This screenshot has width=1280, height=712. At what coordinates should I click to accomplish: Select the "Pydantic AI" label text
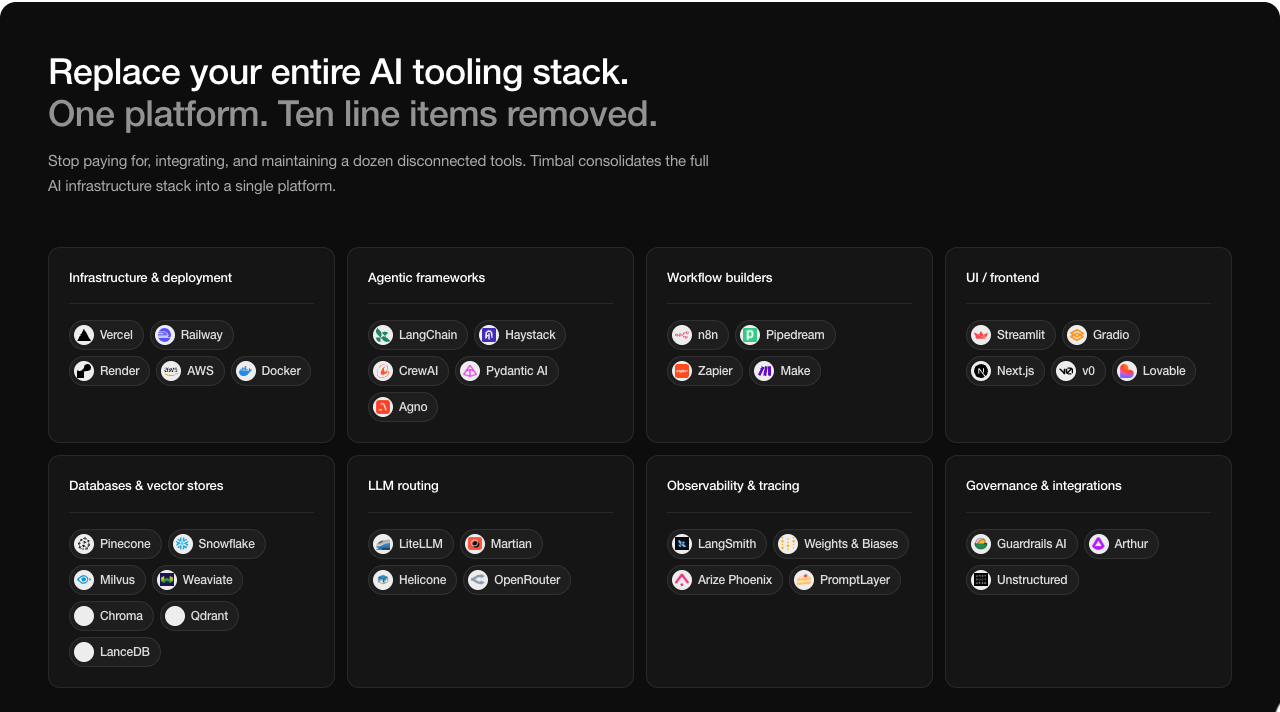click(x=517, y=371)
